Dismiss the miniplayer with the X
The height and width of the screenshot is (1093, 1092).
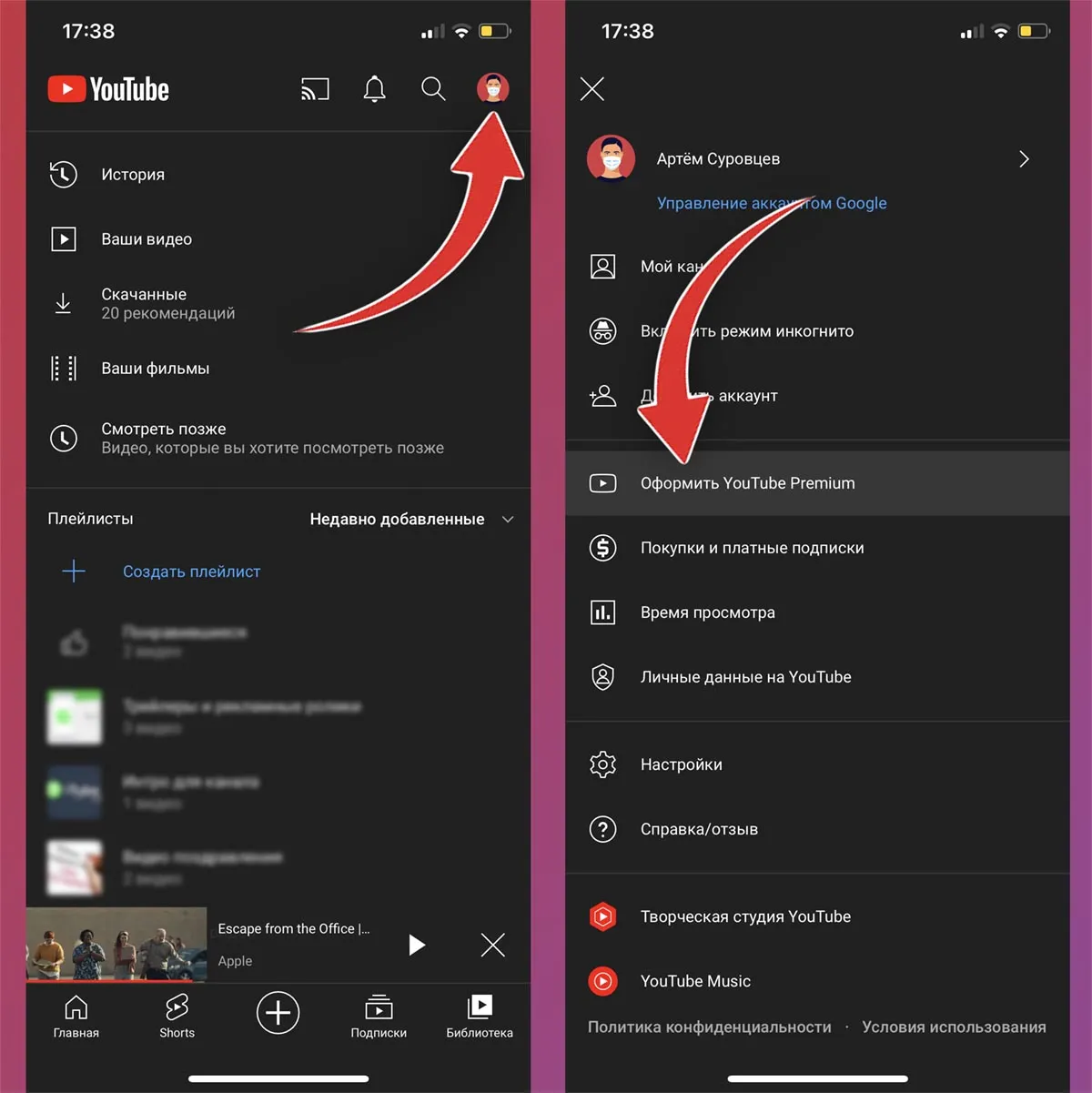pos(492,945)
